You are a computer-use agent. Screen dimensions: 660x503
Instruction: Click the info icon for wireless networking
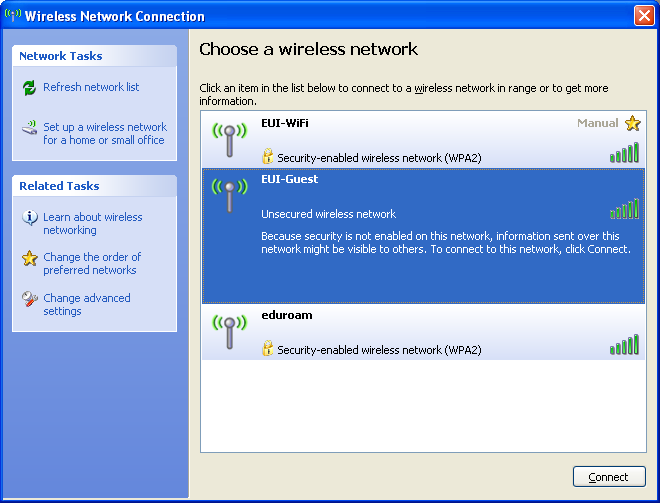29,218
